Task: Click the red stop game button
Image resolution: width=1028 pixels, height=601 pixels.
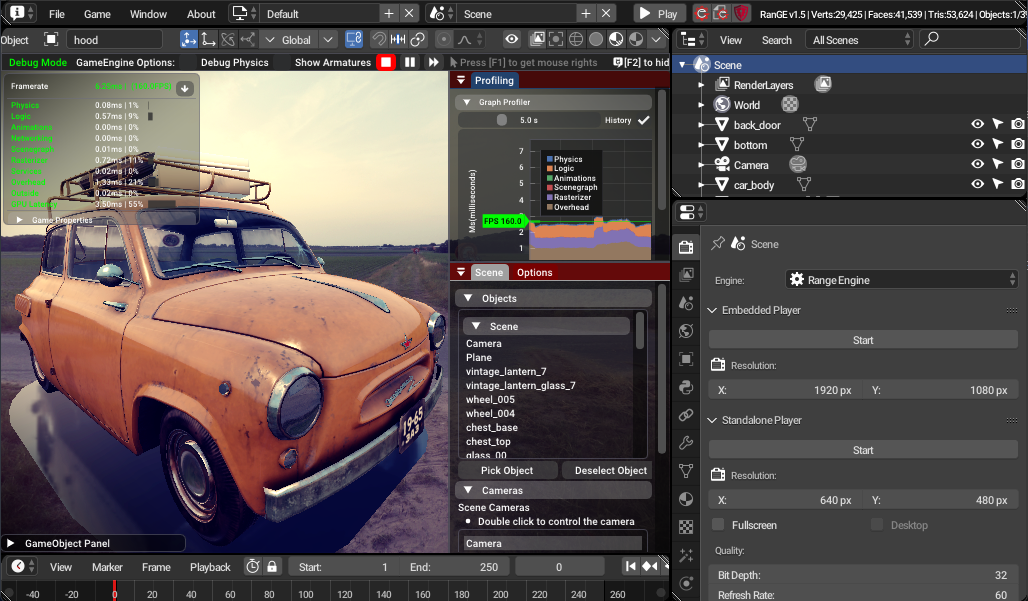Action: tap(386, 62)
